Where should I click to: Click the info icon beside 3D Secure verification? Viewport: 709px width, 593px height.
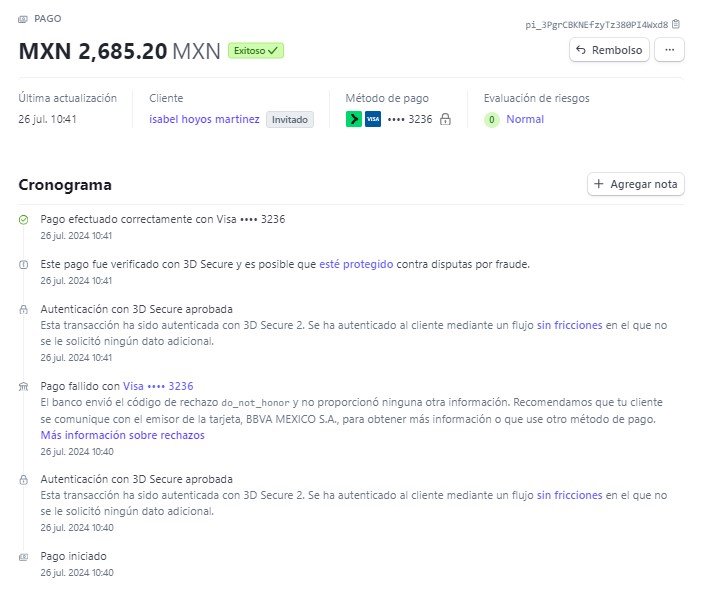click(x=24, y=265)
